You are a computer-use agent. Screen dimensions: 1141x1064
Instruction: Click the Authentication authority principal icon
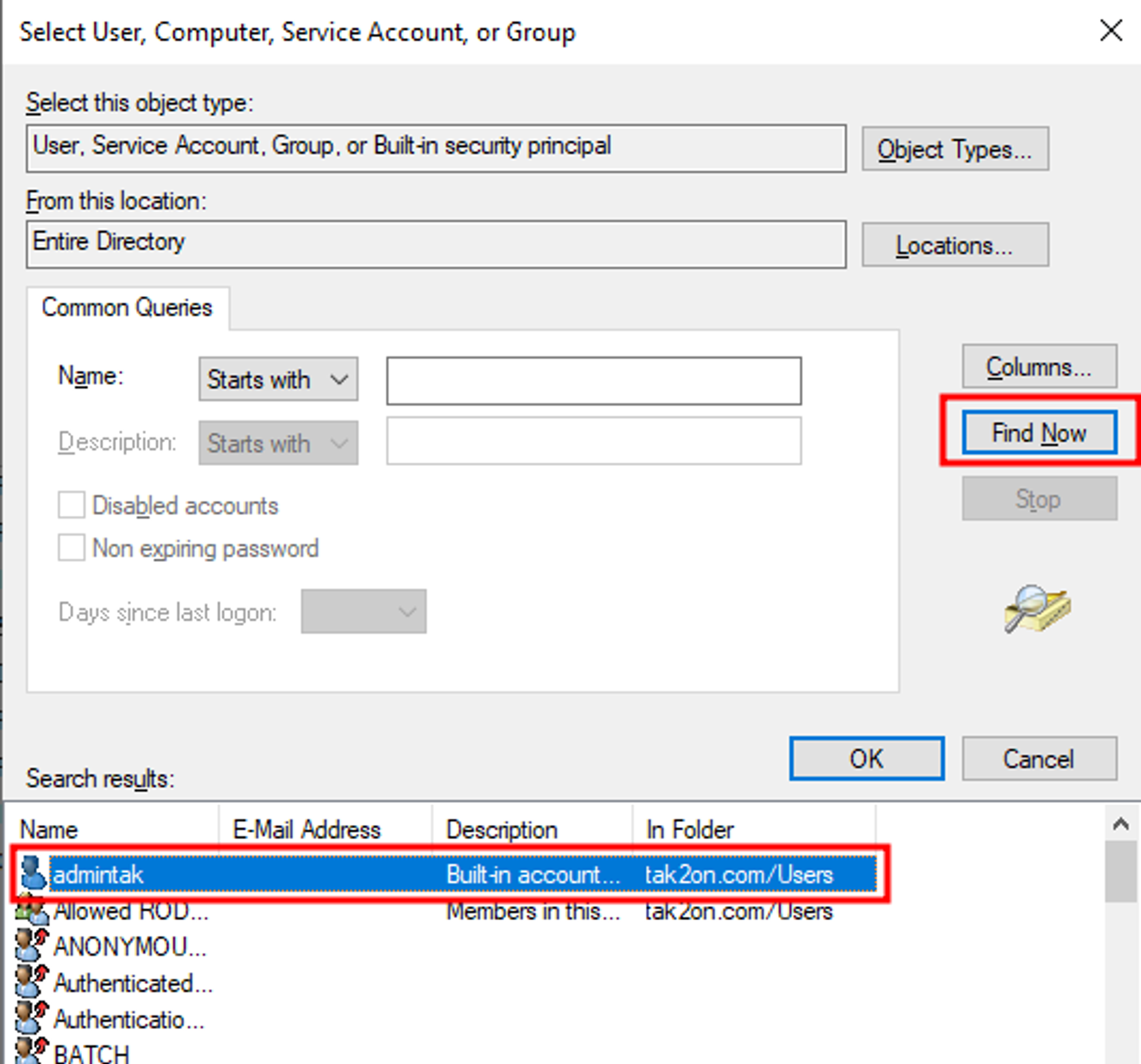pos(31,1020)
